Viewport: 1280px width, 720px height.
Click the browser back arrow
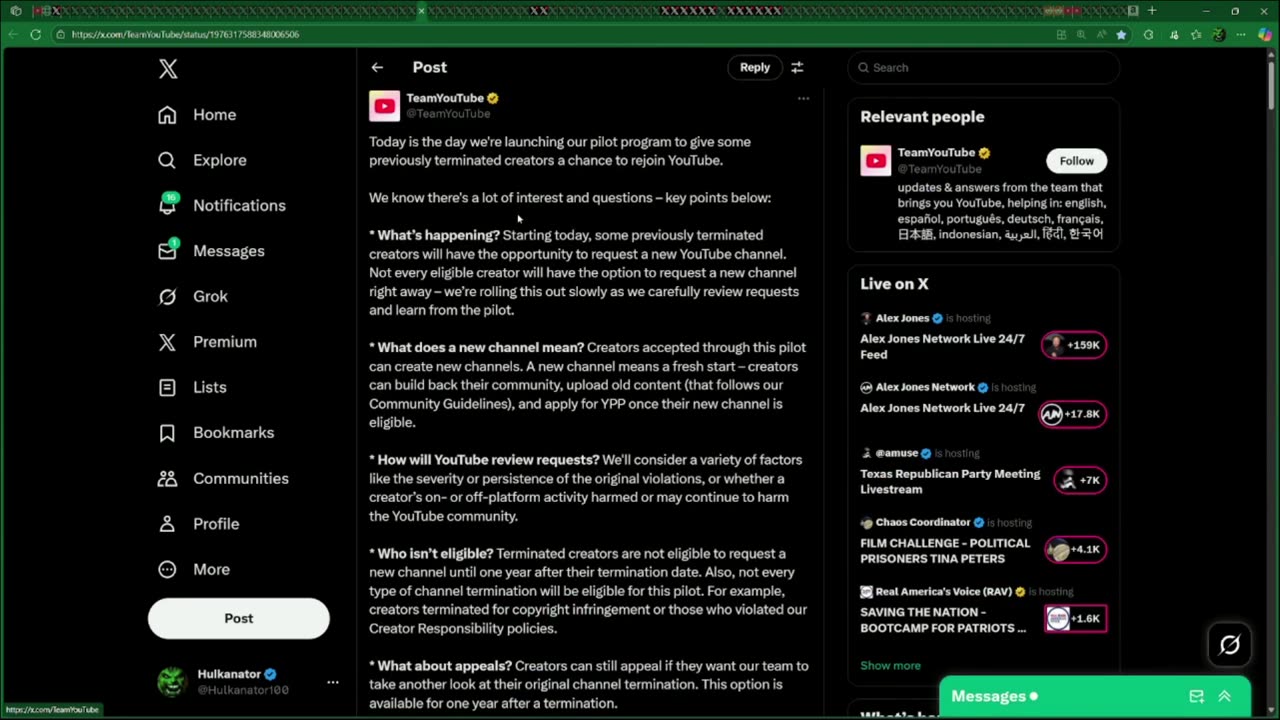tap(12, 34)
